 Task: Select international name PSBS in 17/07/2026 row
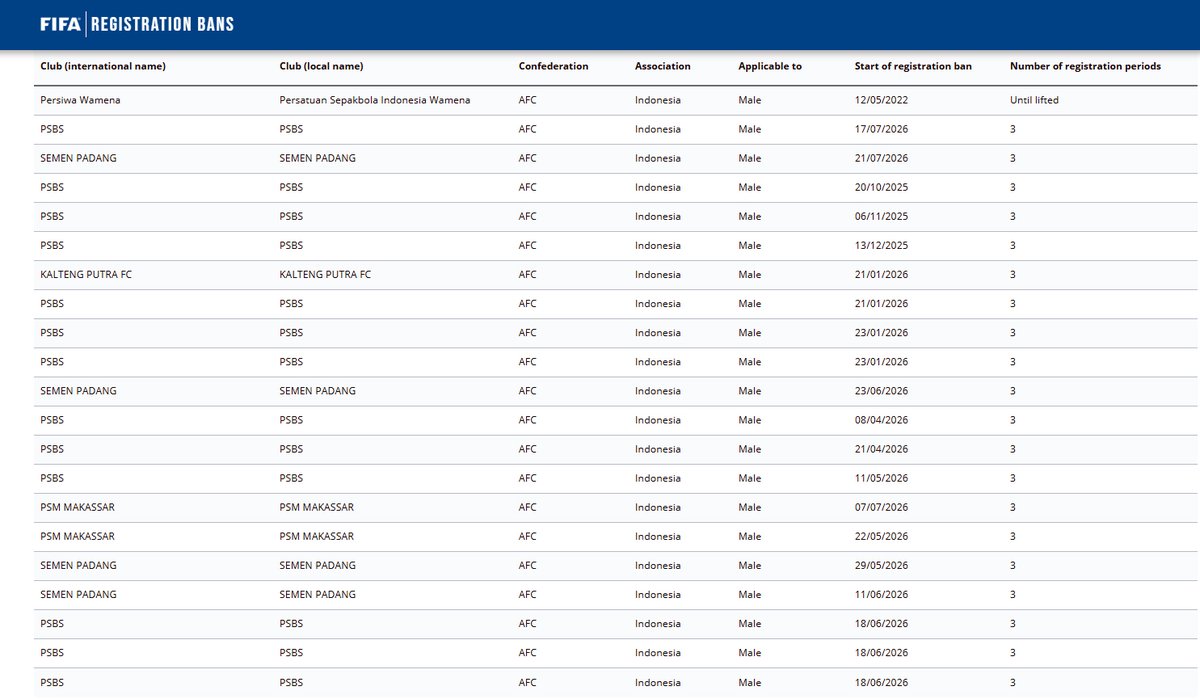(x=52, y=129)
